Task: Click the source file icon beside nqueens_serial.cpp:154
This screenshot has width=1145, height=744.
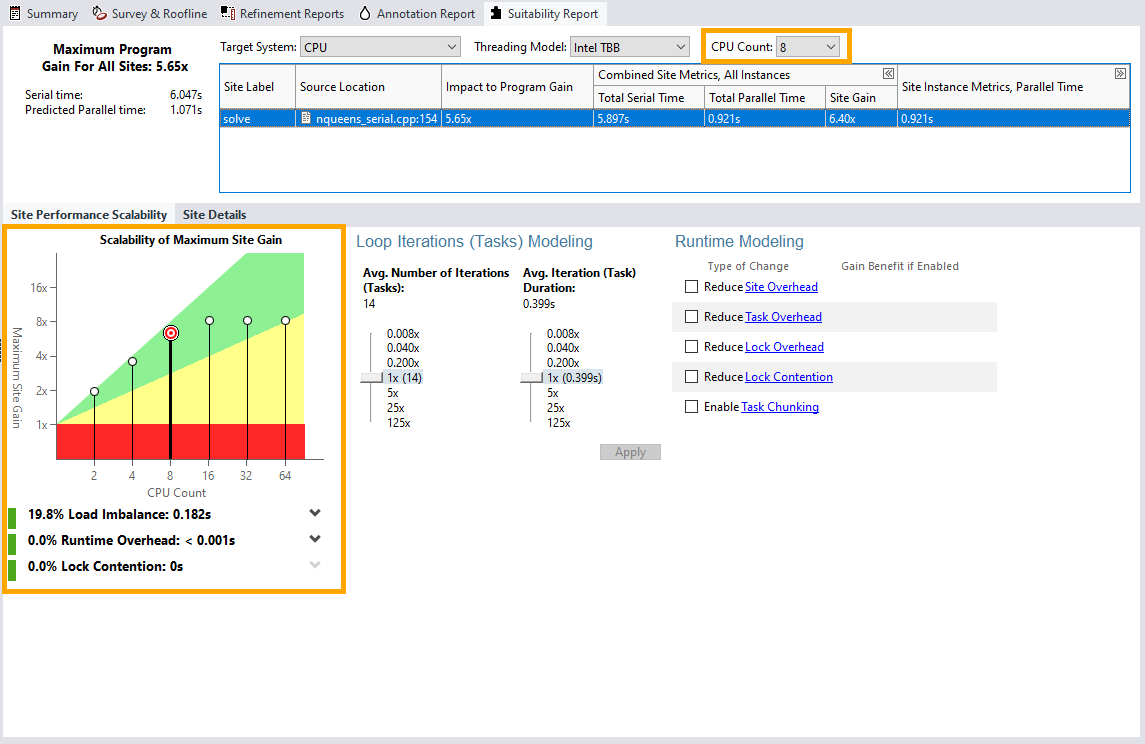Action: [306, 118]
